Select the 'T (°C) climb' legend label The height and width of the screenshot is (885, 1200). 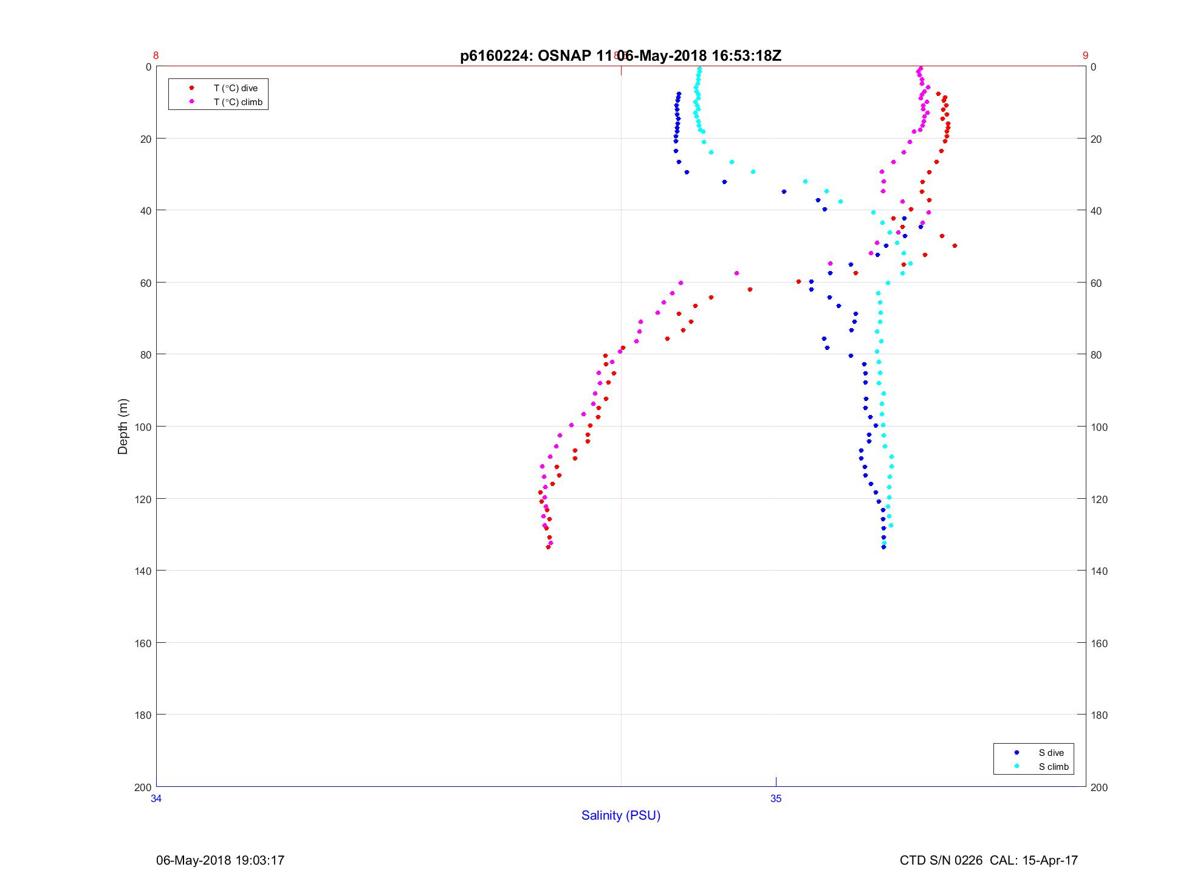pos(239,102)
